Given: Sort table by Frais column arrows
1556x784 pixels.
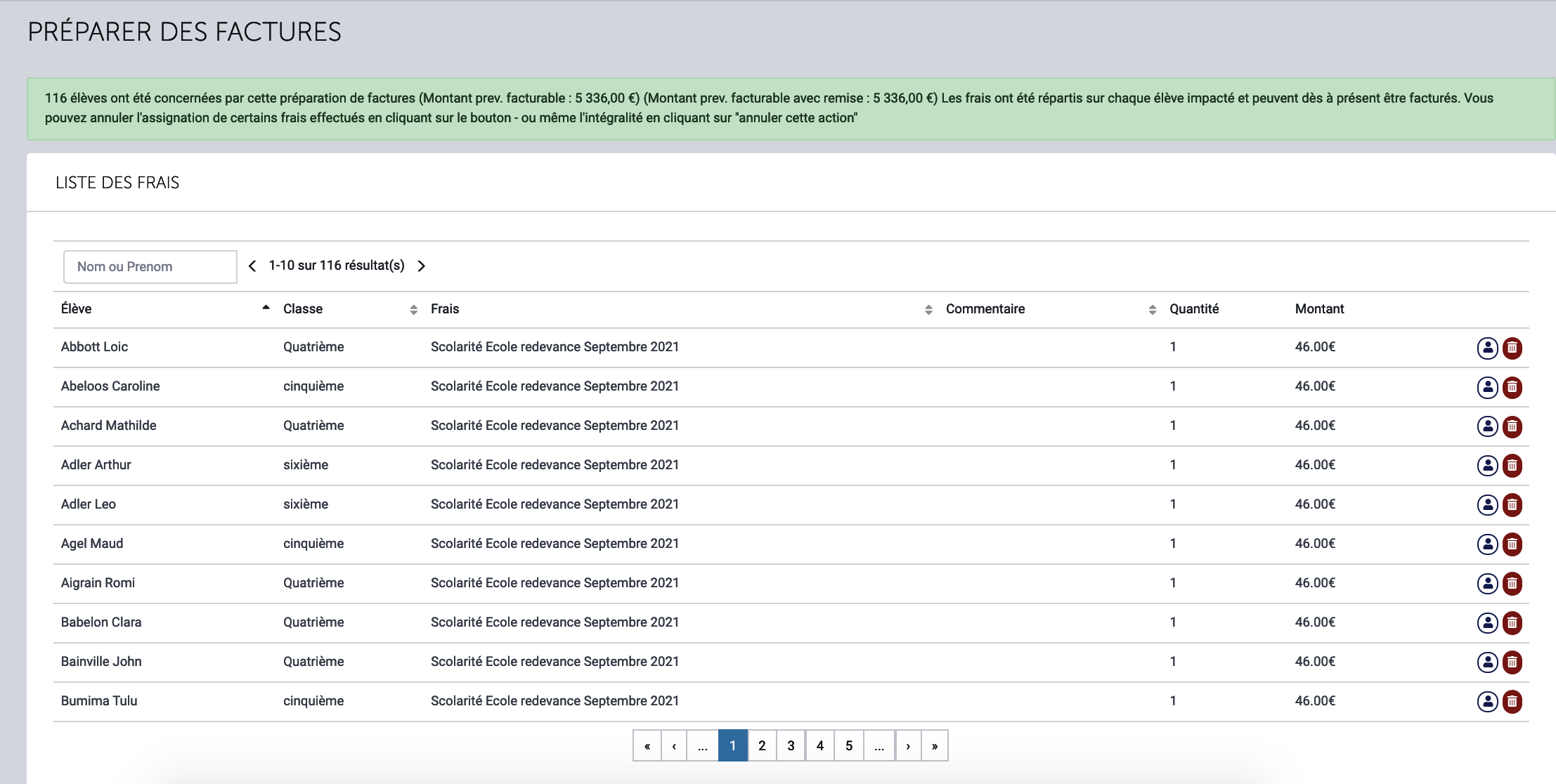Looking at the screenshot, I should click(x=928, y=310).
